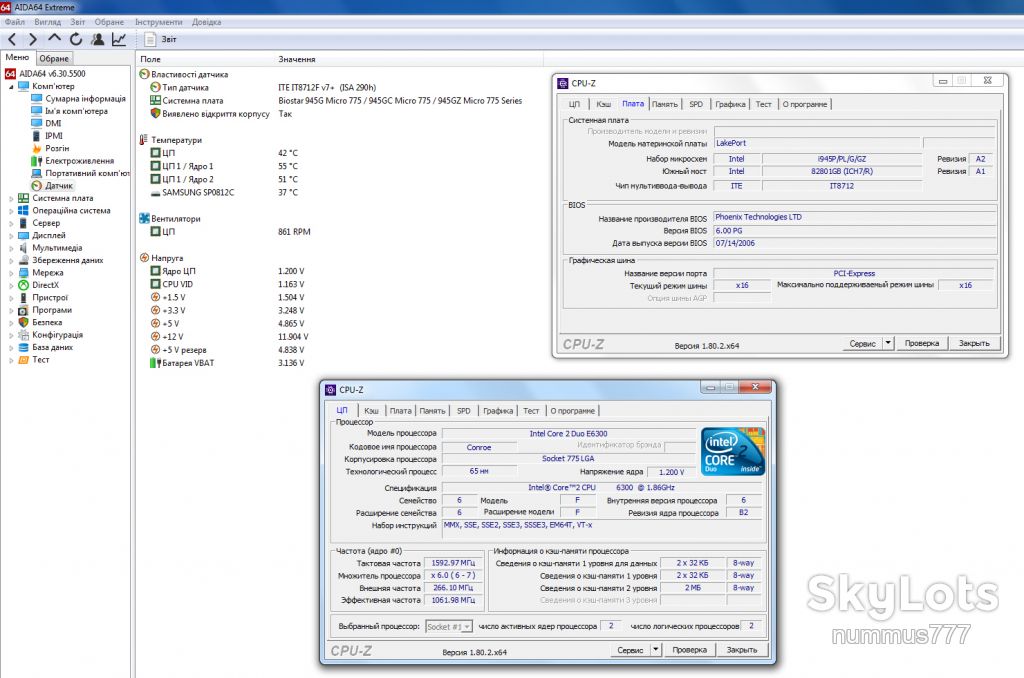Open the Інструменти menu
The width and height of the screenshot is (1024, 678).
[x=159, y=22]
